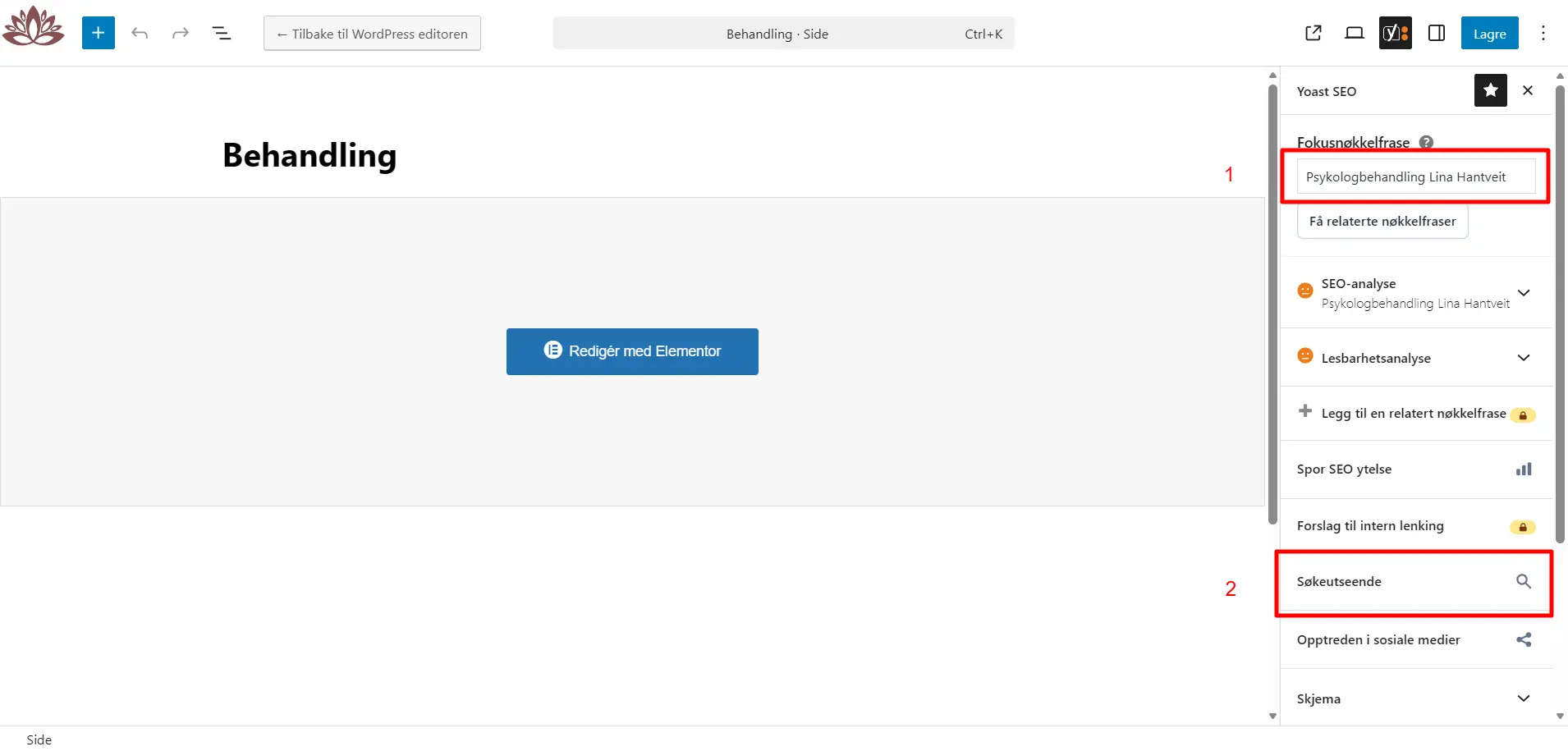Go back to the WordPress editor
The height and width of the screenshot is (751, 1568).
click(372, 34)
